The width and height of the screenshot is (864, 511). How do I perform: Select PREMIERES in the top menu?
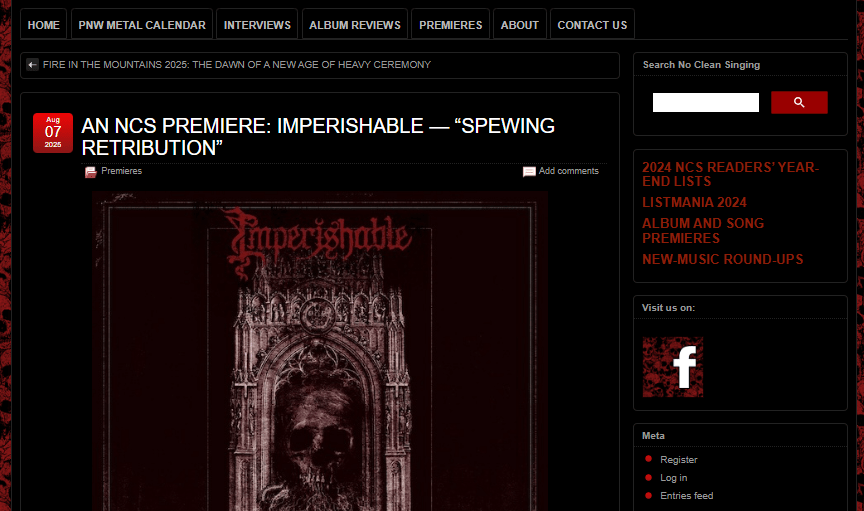tap(451, 25)
